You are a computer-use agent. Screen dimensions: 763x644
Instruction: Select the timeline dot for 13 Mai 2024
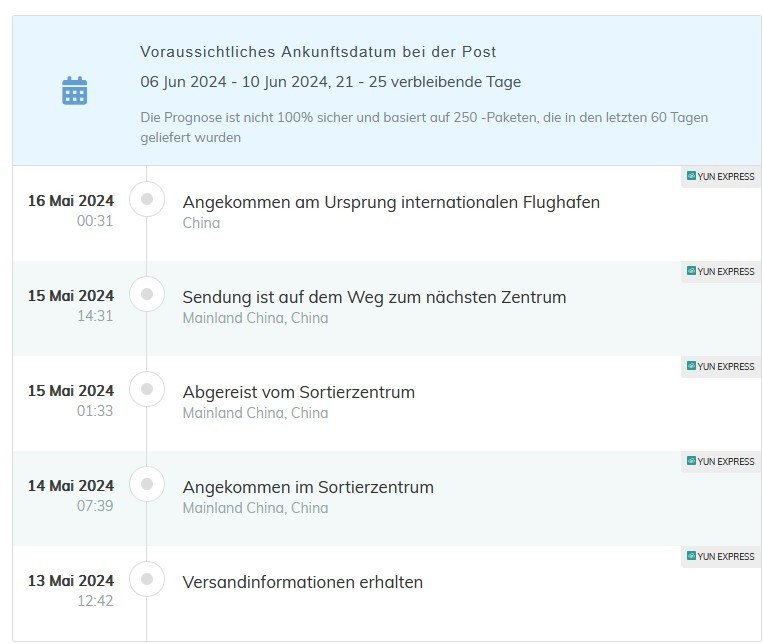[x=147, y=580]
